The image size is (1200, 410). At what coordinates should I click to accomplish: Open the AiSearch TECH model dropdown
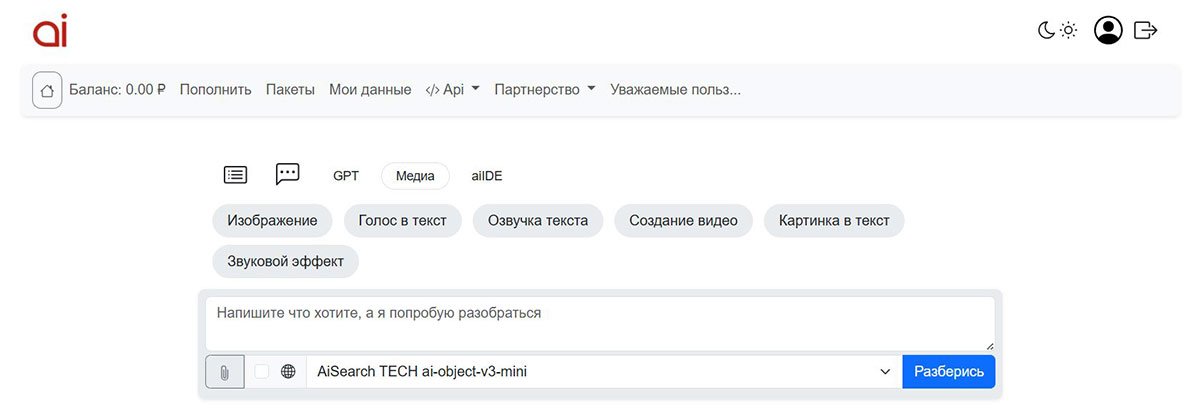point(604,372)
